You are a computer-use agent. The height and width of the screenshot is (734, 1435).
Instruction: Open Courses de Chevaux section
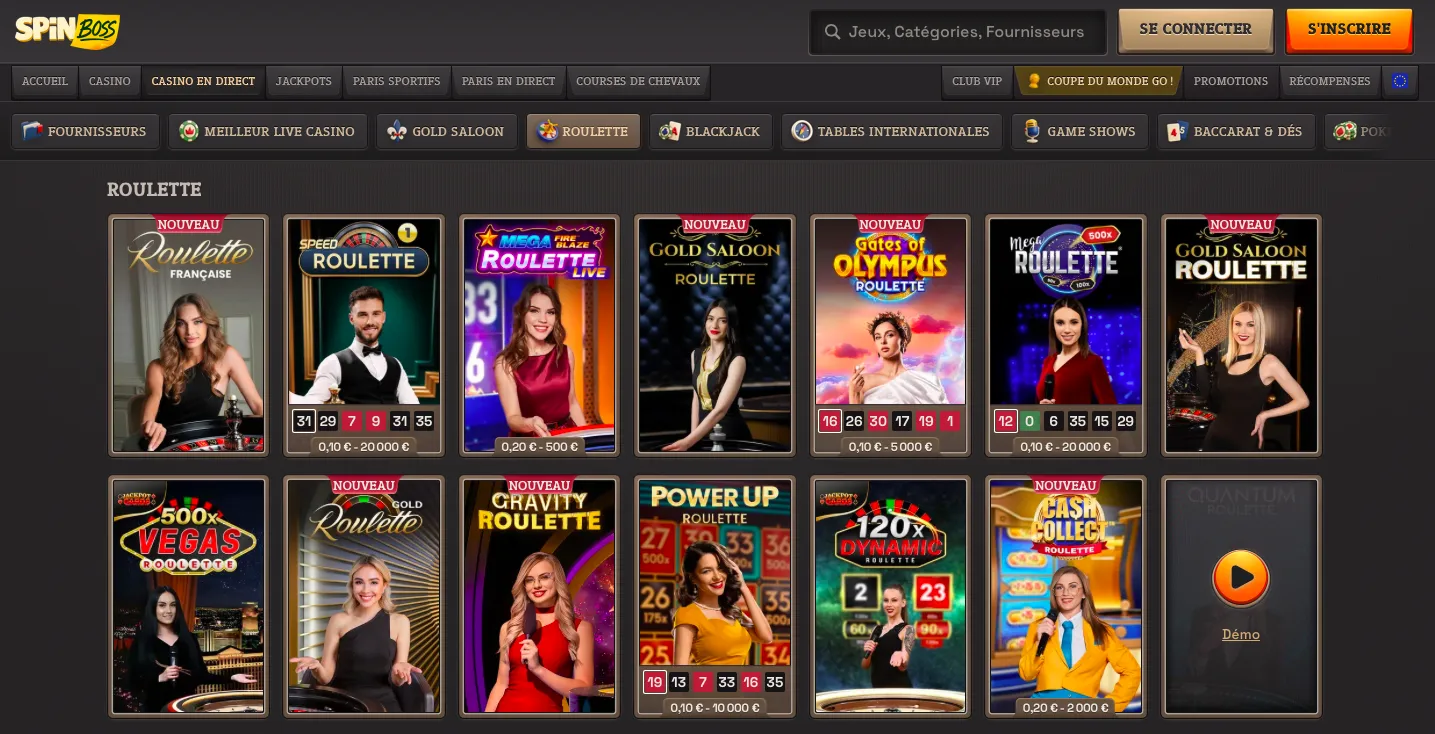pyautogui.click(x=638, y=81)
